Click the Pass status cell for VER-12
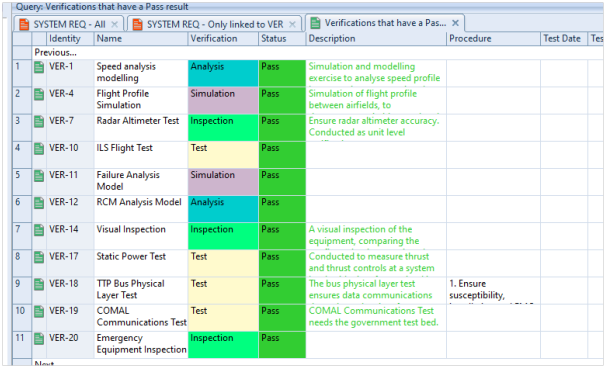 click(x=282, y=209)
